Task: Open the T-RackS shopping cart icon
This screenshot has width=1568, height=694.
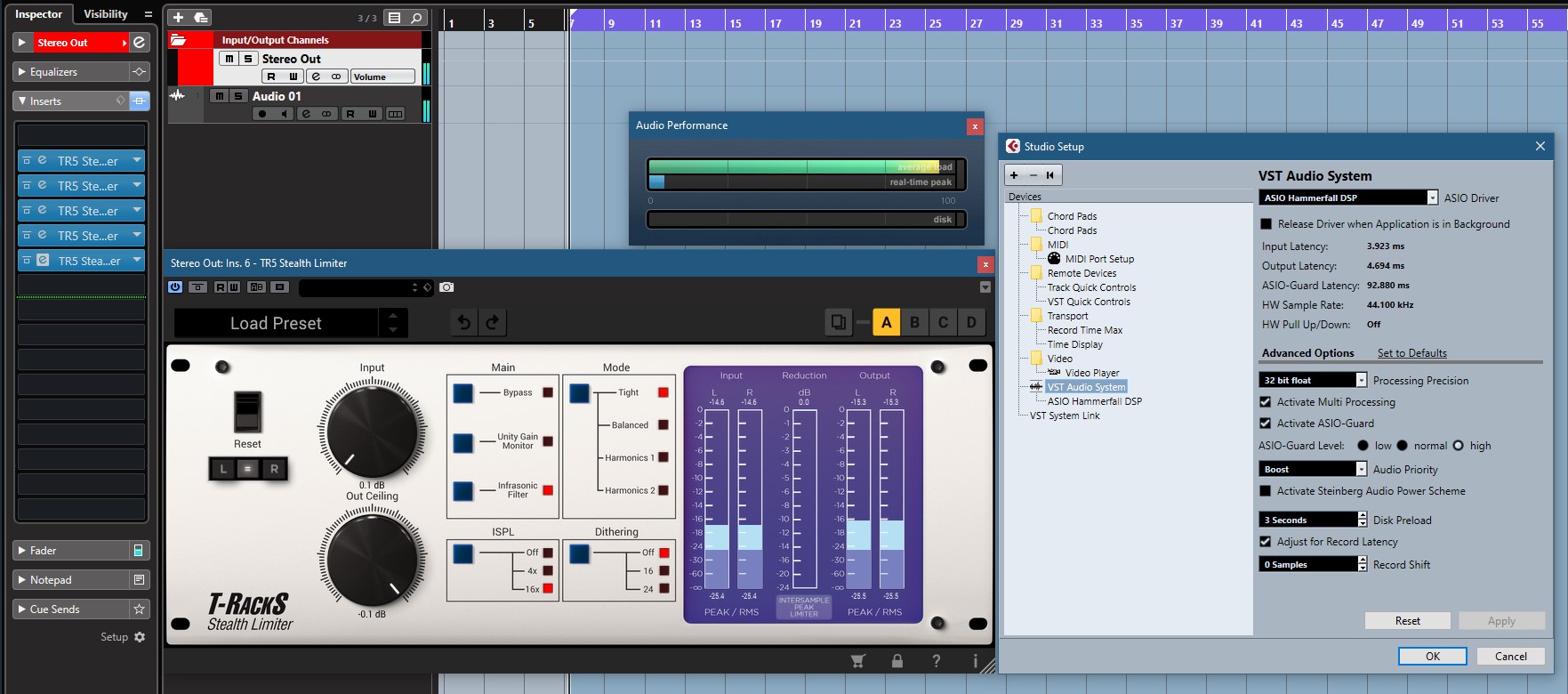Action: click(x=857, y=661)
